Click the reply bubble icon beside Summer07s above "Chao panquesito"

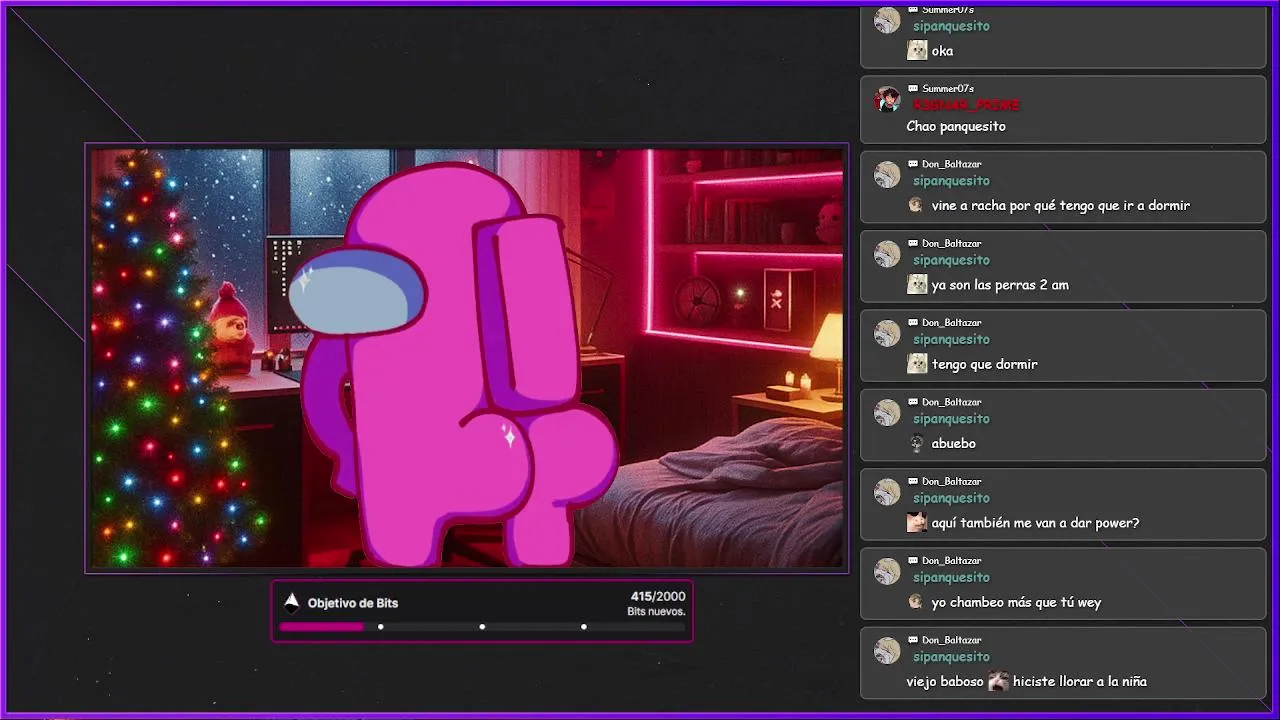[913, 89]
